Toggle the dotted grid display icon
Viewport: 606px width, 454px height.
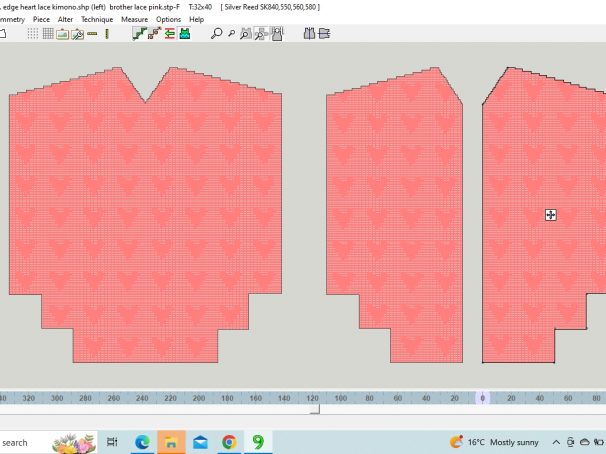click(x=33, y=33)
